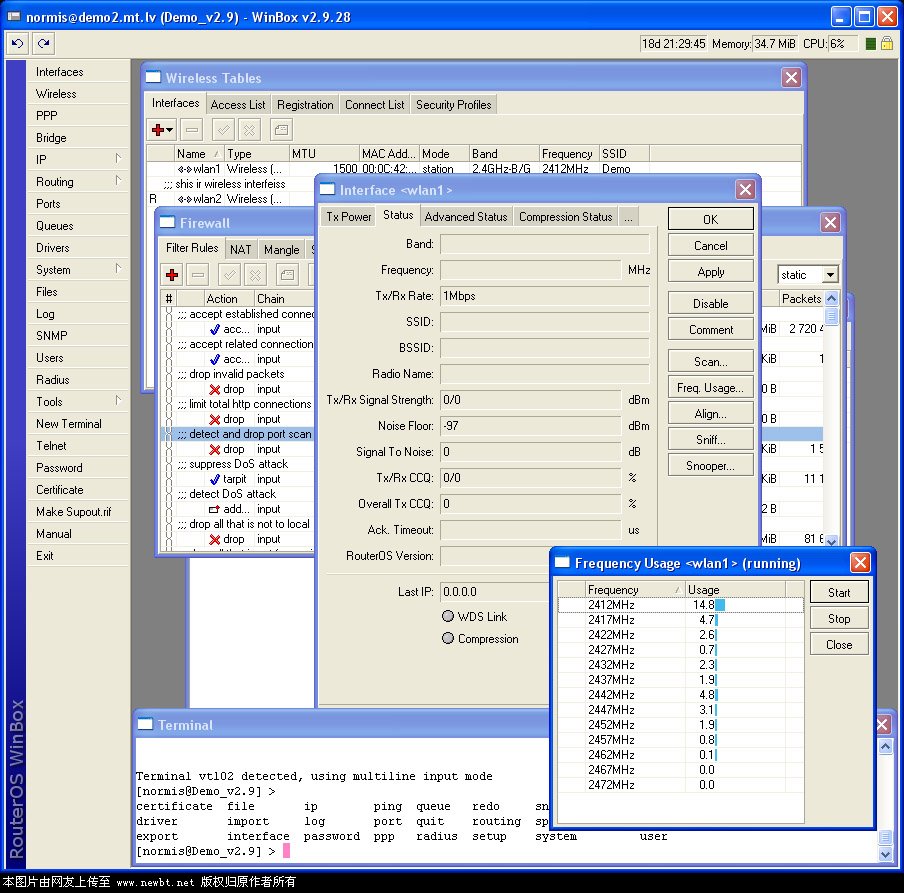Image resolution: width=904 pixels, height=893 pixels.
Task: Open the Wireless menu in the sidebar
Action: tap(78, 93)
